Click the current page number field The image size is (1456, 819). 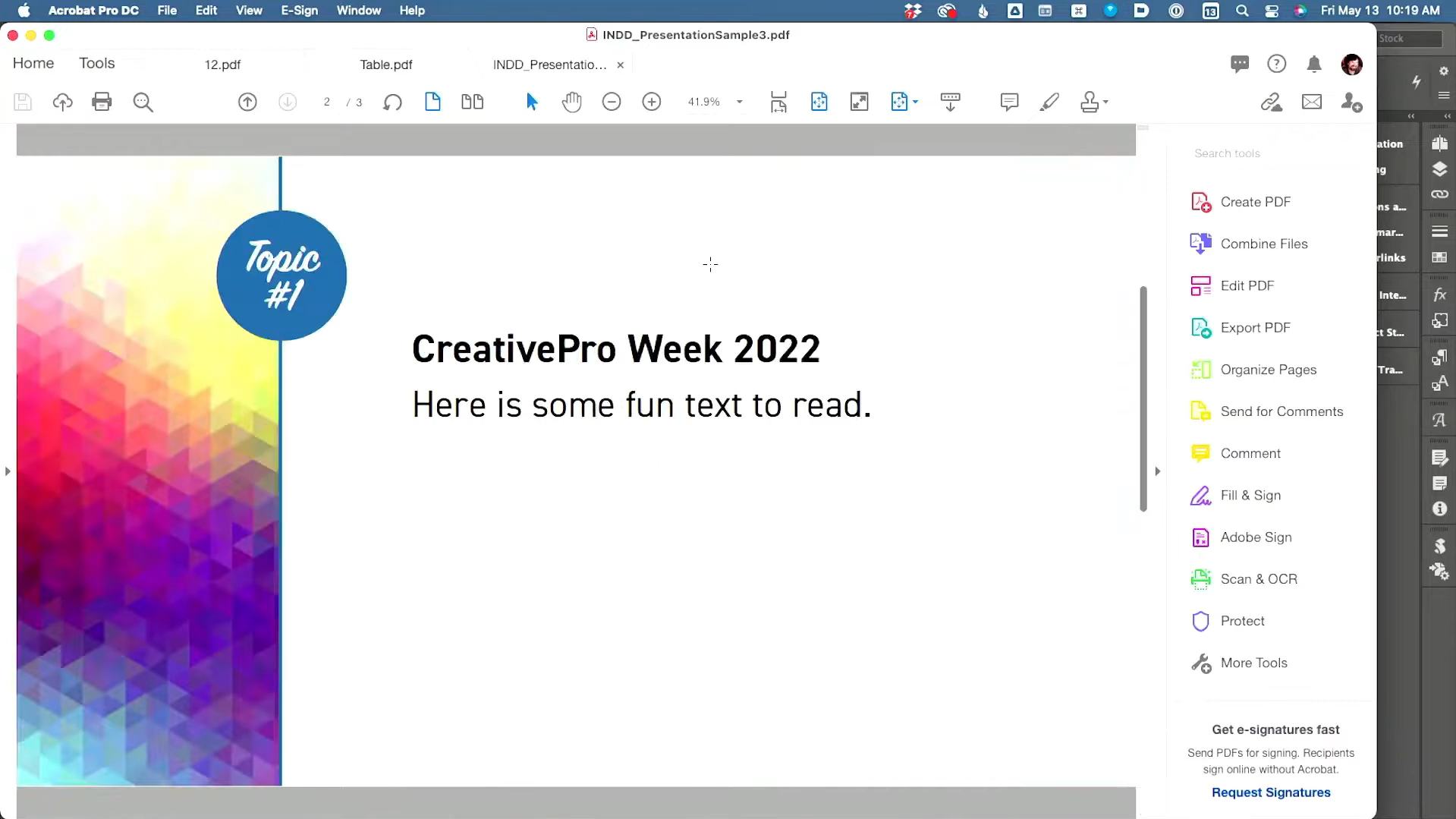point(327,102)
